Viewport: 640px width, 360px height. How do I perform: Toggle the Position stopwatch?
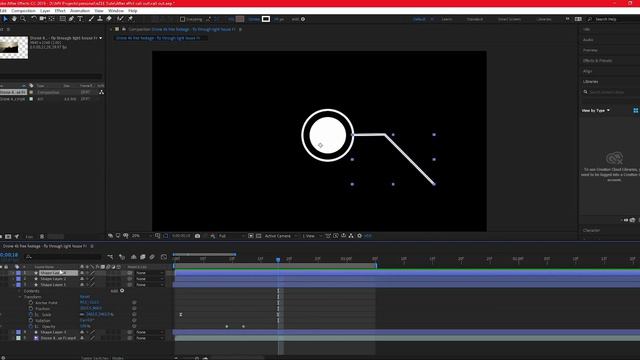tap(31, 309)
